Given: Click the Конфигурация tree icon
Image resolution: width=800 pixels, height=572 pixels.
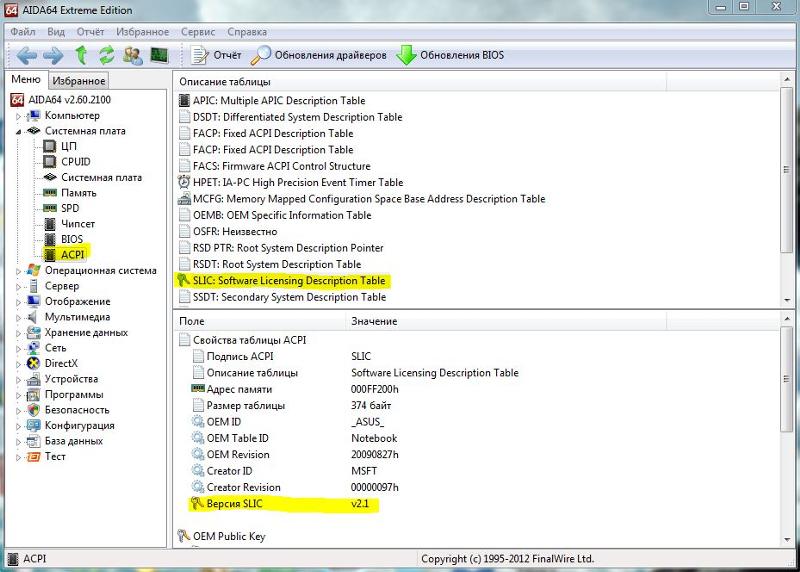Looking at the screenshot, I should click(34, 426).
